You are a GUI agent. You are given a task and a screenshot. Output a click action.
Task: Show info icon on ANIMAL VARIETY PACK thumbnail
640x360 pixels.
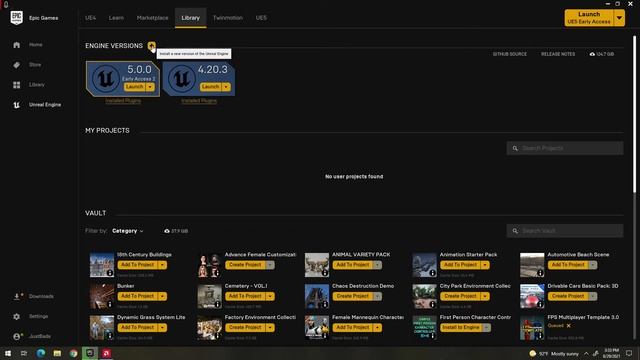[325, 273]
